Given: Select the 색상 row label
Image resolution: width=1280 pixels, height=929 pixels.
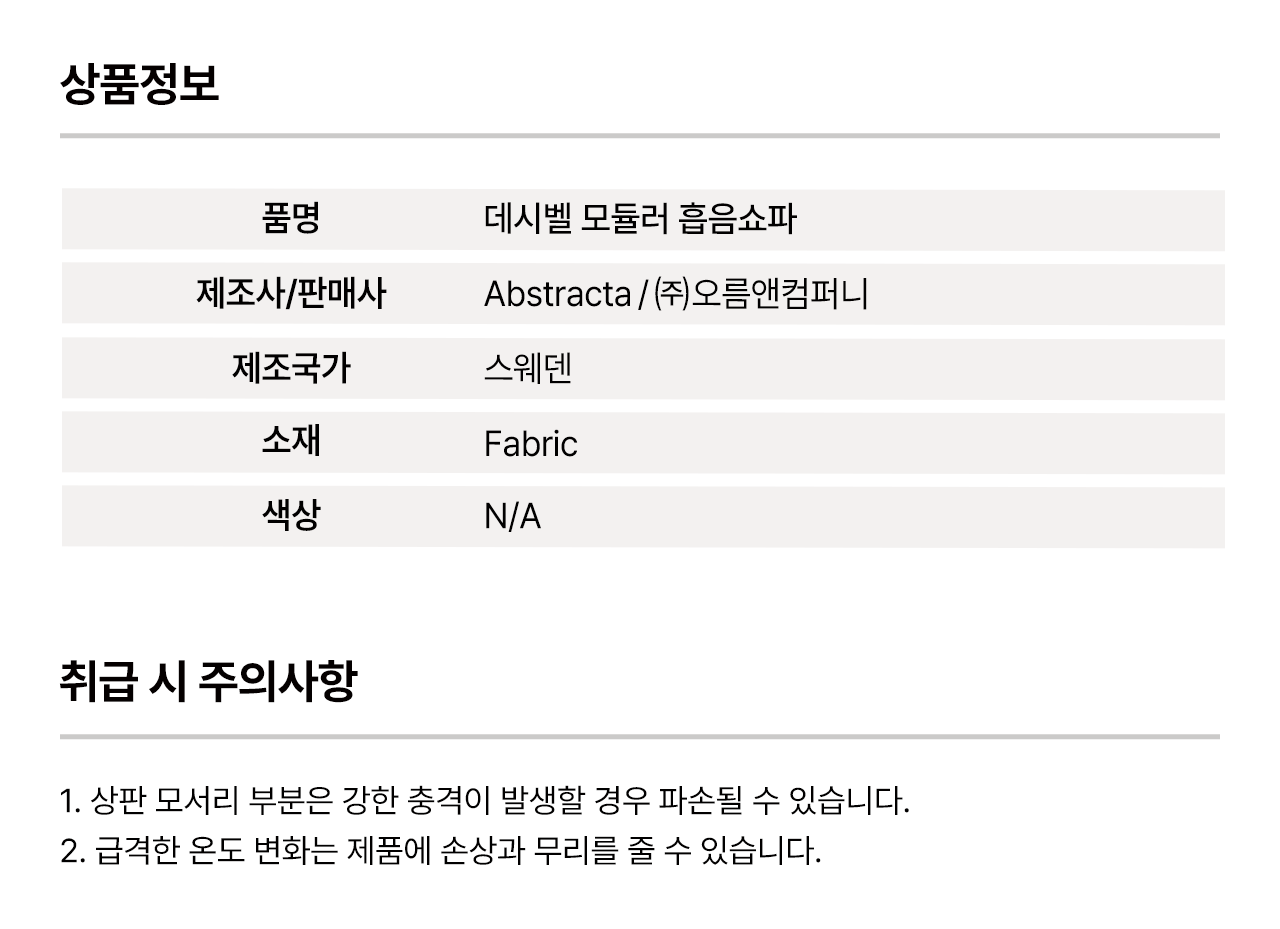Looking at the screenshot, I should pos(290,516).
